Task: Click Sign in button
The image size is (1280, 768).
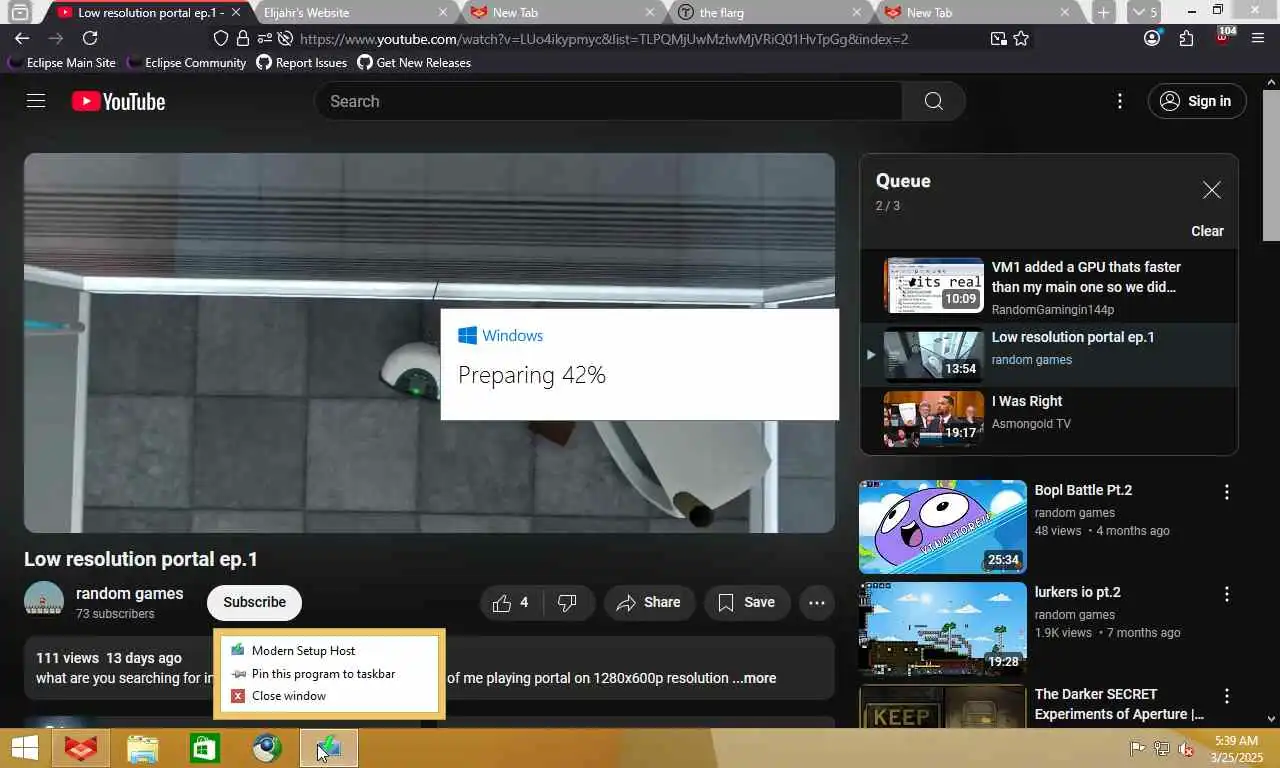Action: tap(1197, 101)
